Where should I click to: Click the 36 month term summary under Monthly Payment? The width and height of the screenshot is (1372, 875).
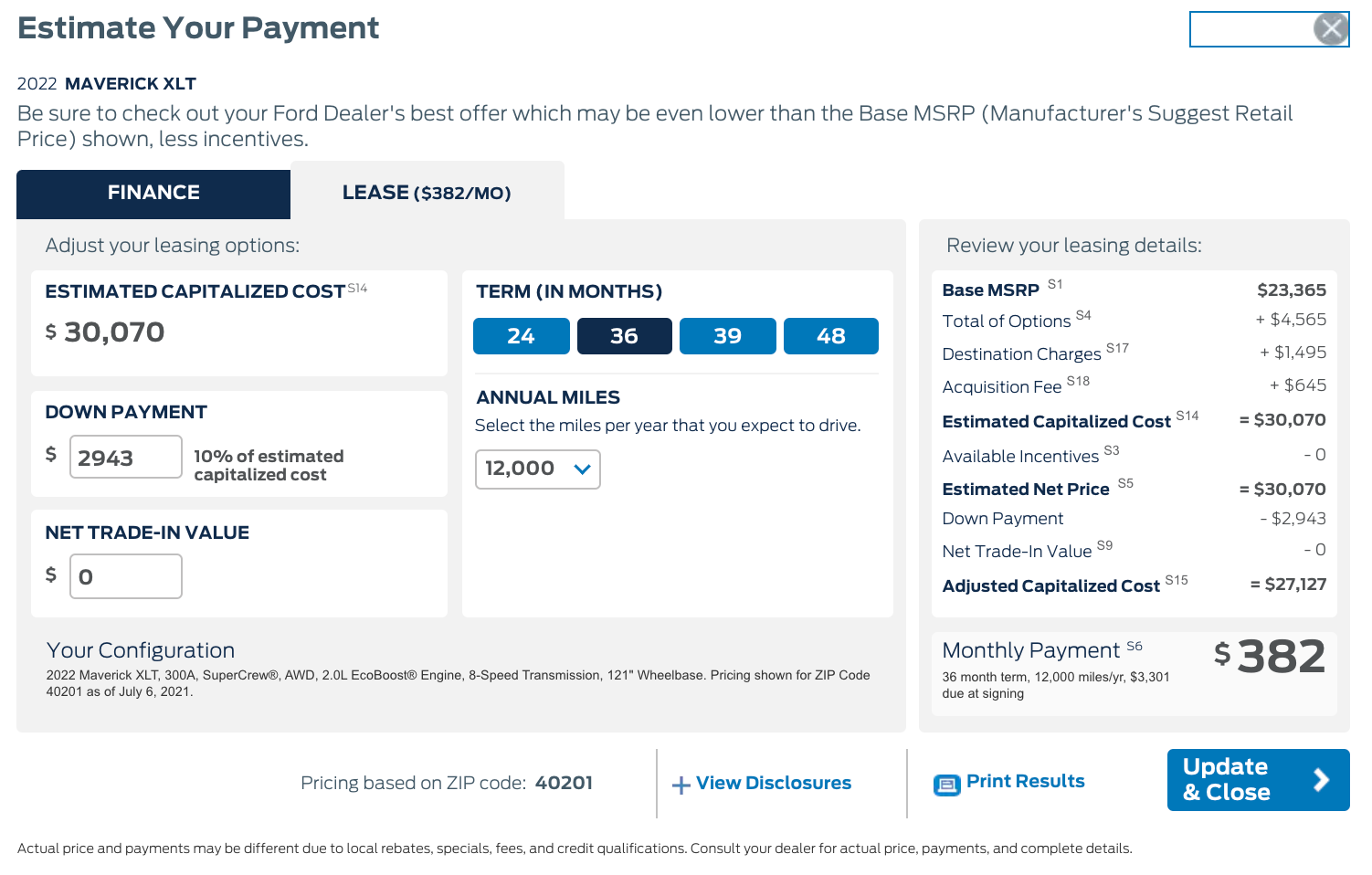[1055, 685]
